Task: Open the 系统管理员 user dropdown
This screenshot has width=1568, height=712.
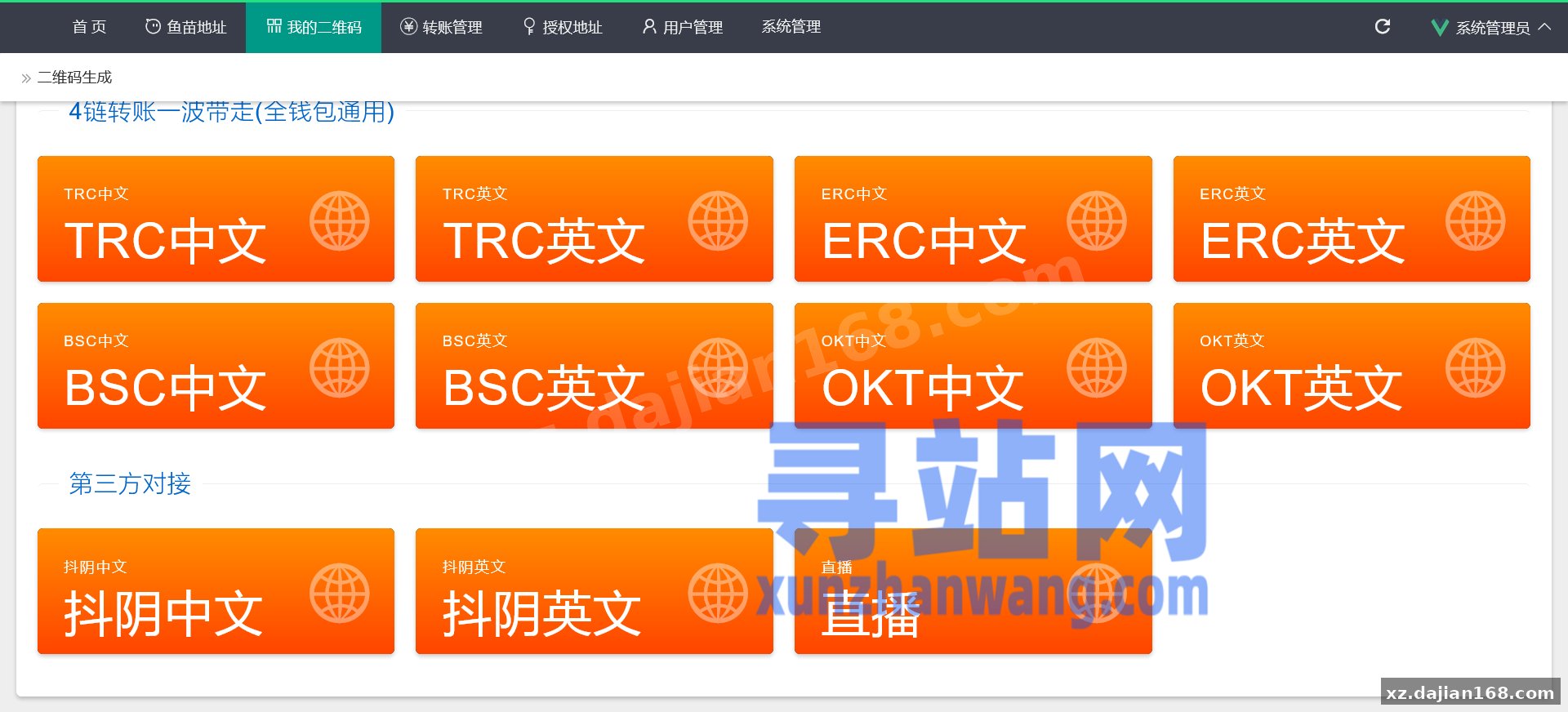Action: (1491, 27)
